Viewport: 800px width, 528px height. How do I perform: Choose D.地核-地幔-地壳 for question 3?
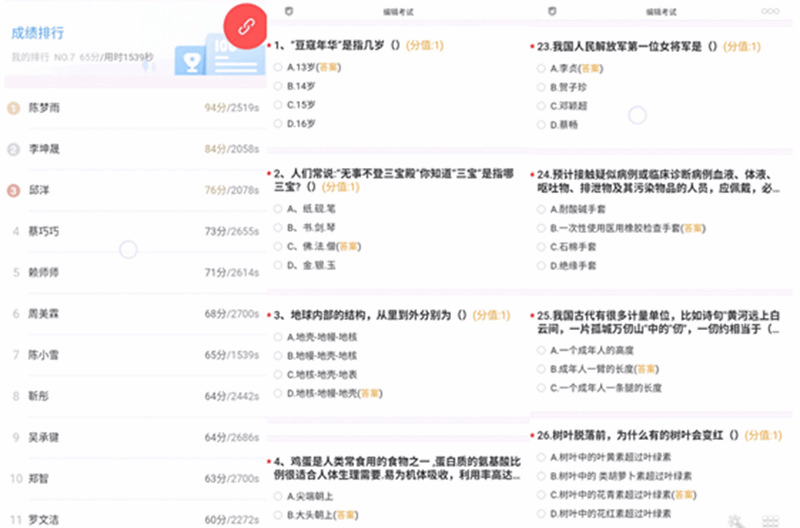[277, 393]
